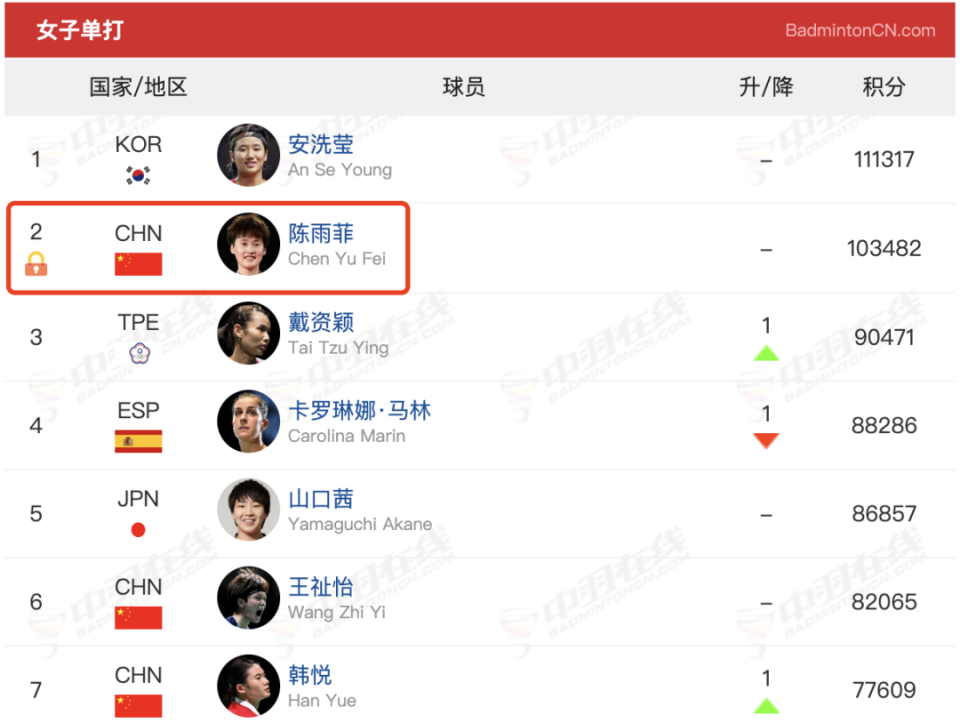Open the 王祉怡 player name link
The height and width of the screenshot is (723, 960).
pos(321,586)
